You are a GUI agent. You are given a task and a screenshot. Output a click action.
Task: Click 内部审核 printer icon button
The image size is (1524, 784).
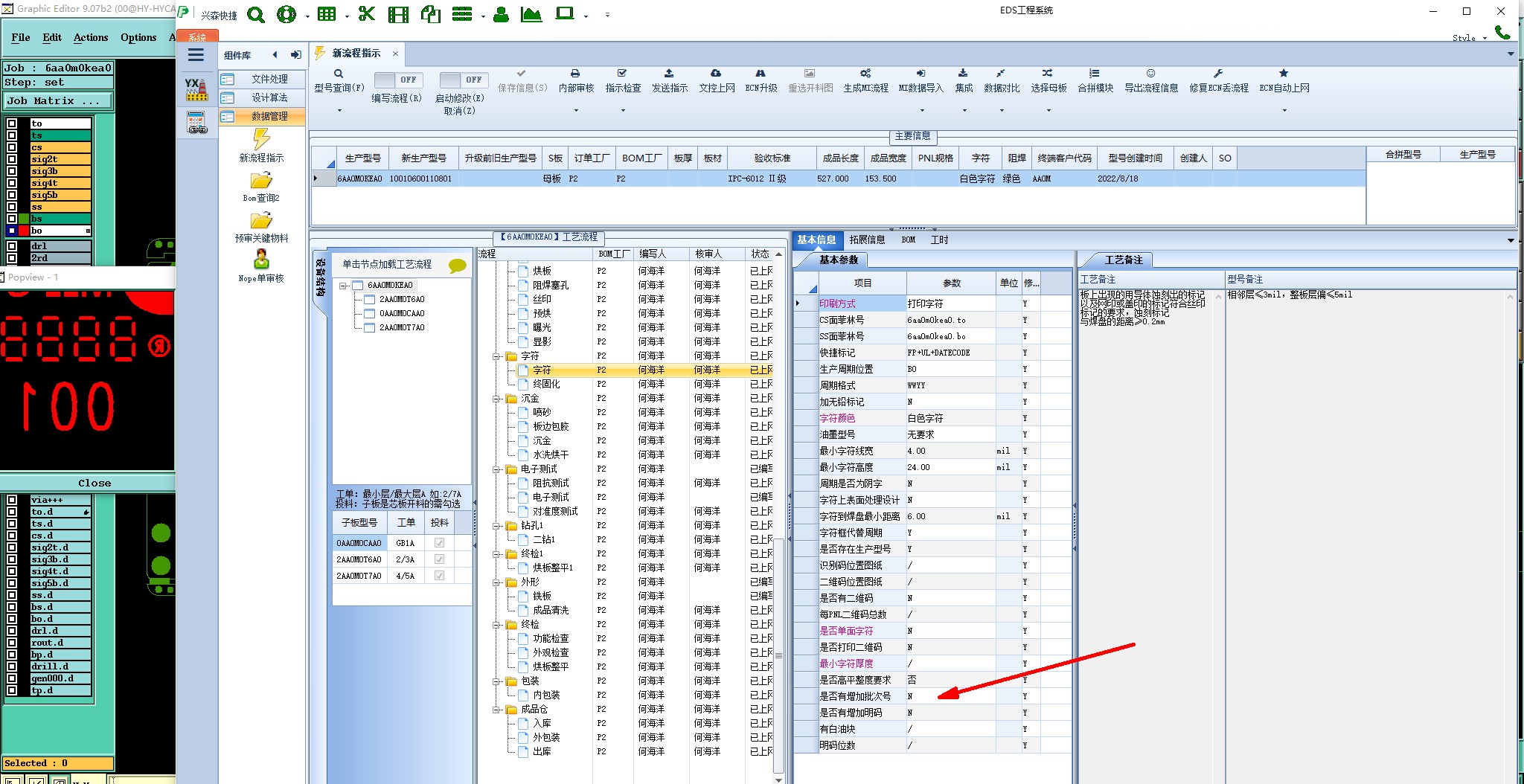click(x=576, y=81)
